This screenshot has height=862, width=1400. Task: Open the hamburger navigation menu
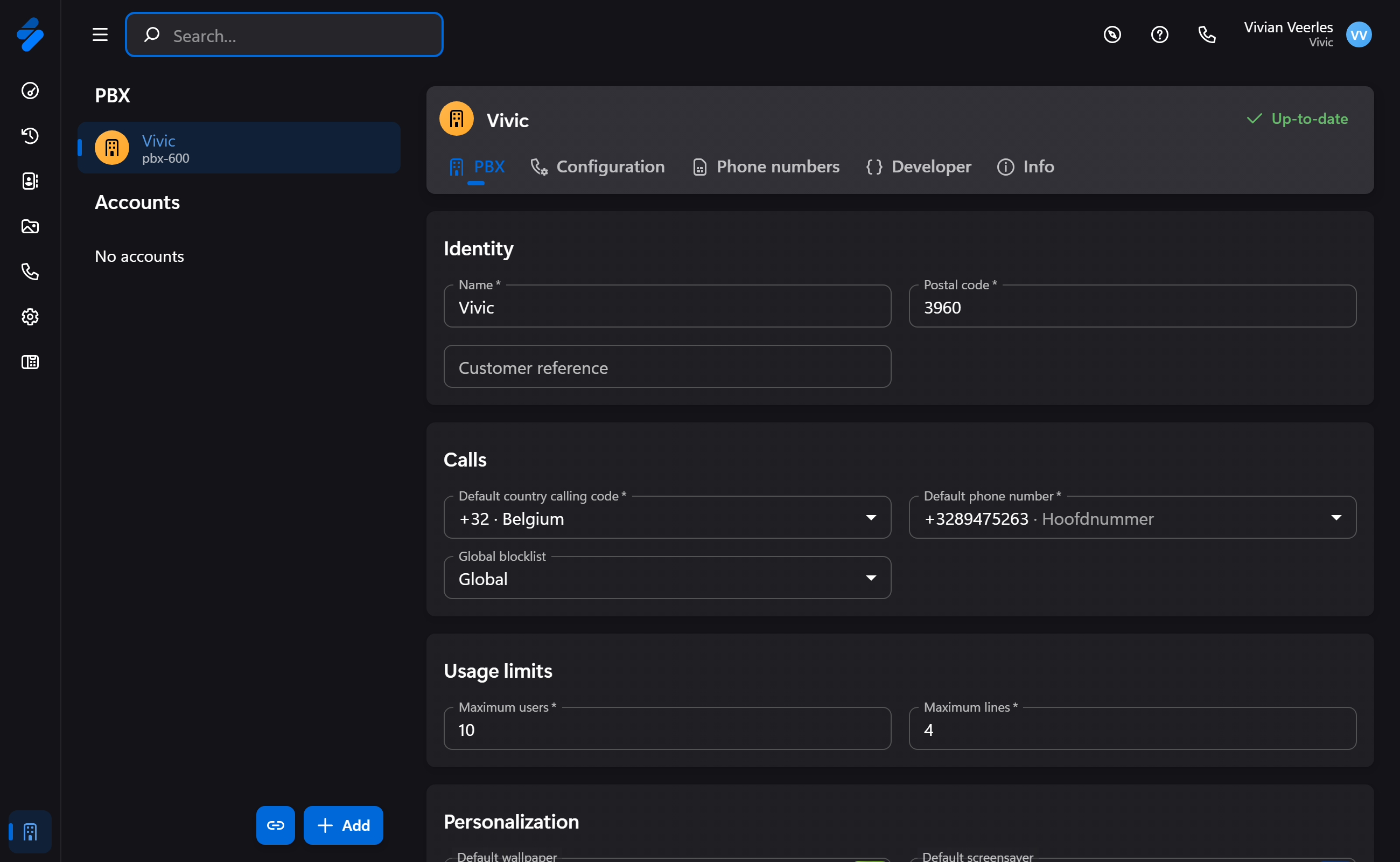100,35
